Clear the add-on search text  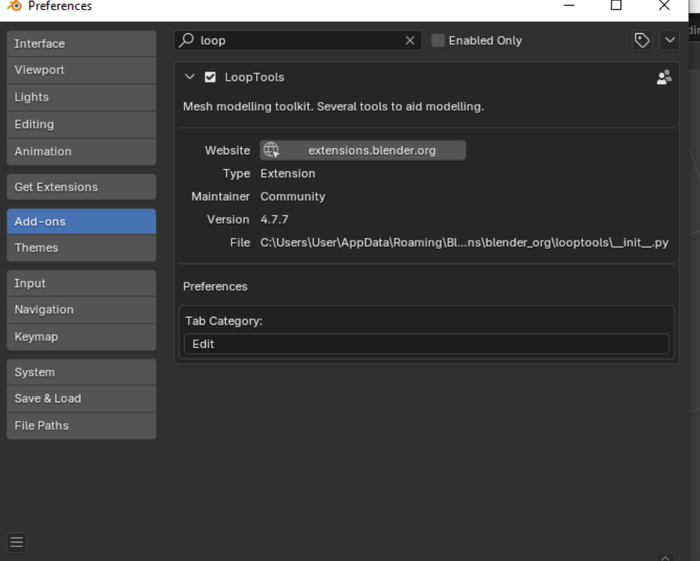point(410,40)
